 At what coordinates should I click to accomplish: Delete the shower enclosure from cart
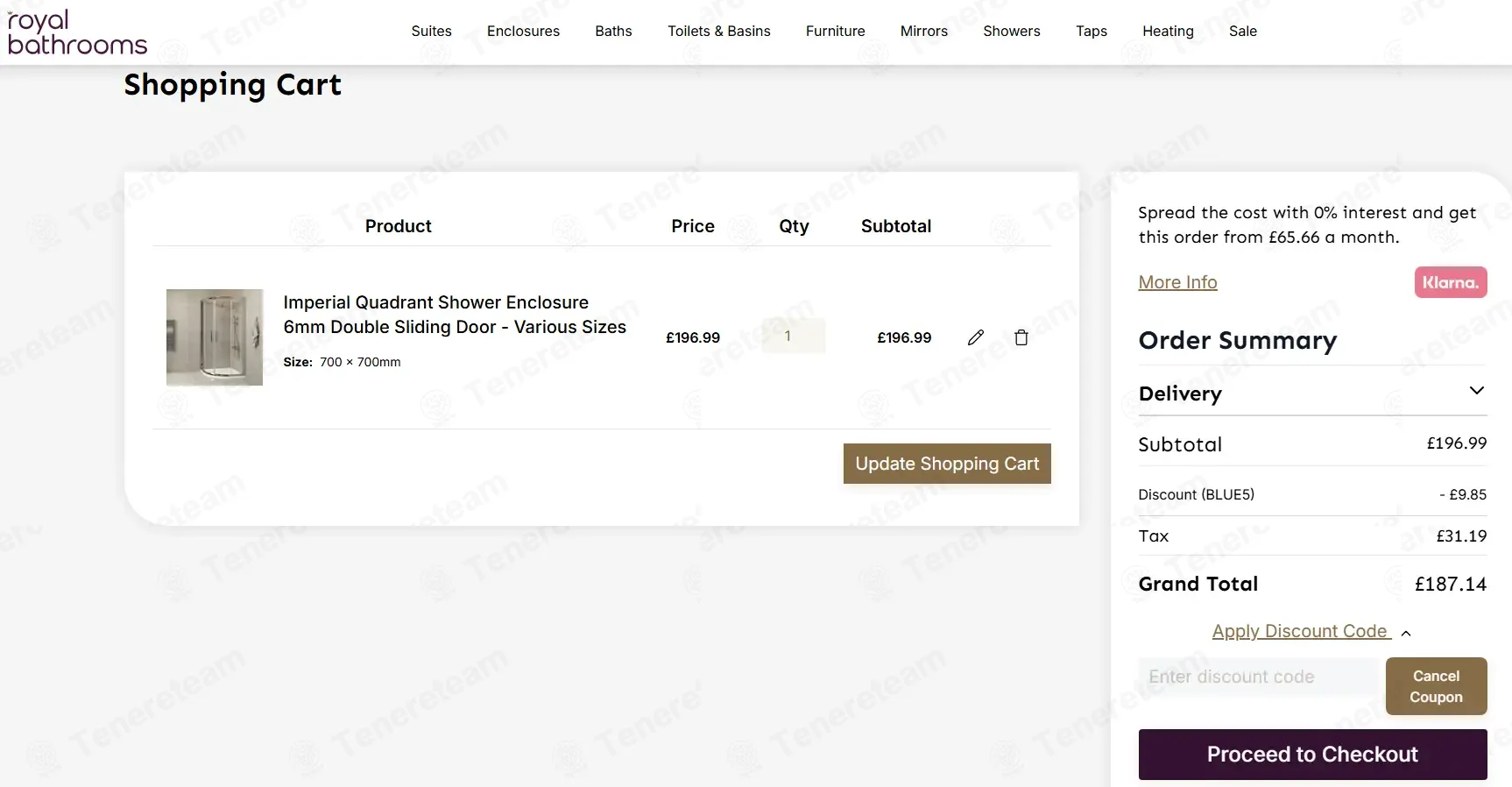1021,337
